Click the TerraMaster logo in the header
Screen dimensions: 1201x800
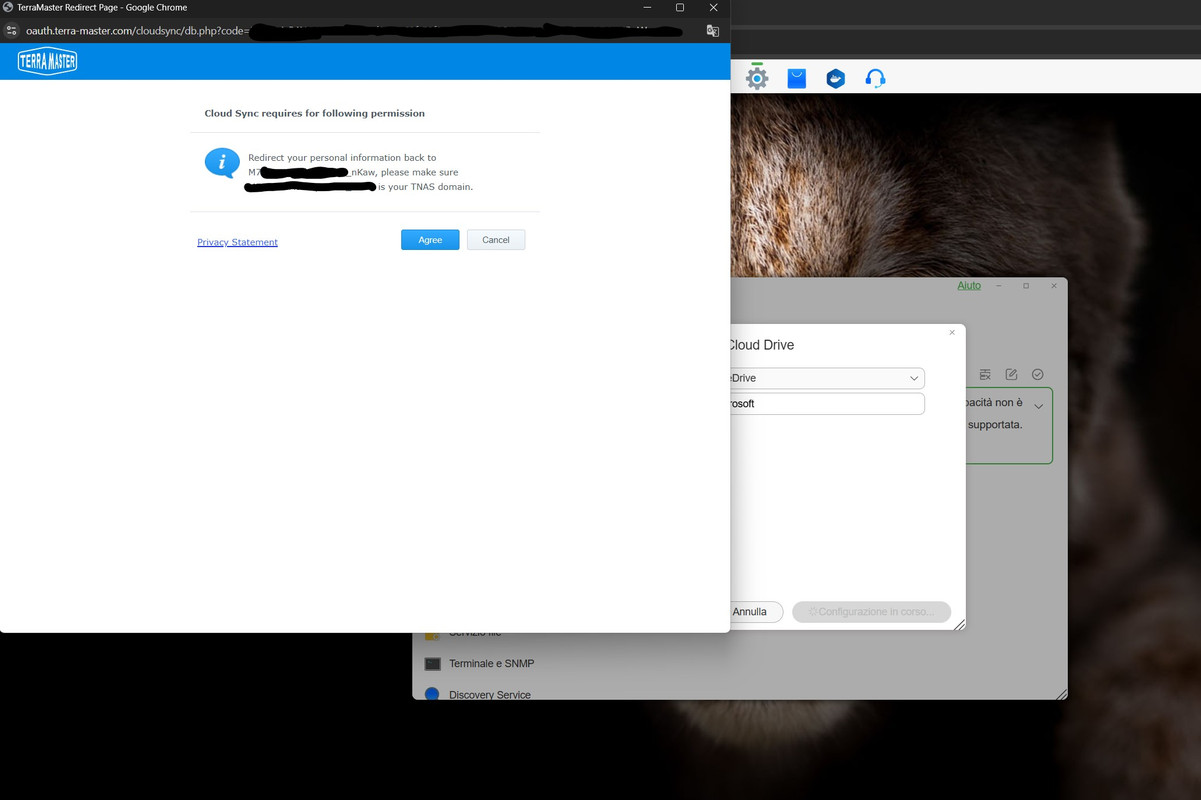point(47,61)
